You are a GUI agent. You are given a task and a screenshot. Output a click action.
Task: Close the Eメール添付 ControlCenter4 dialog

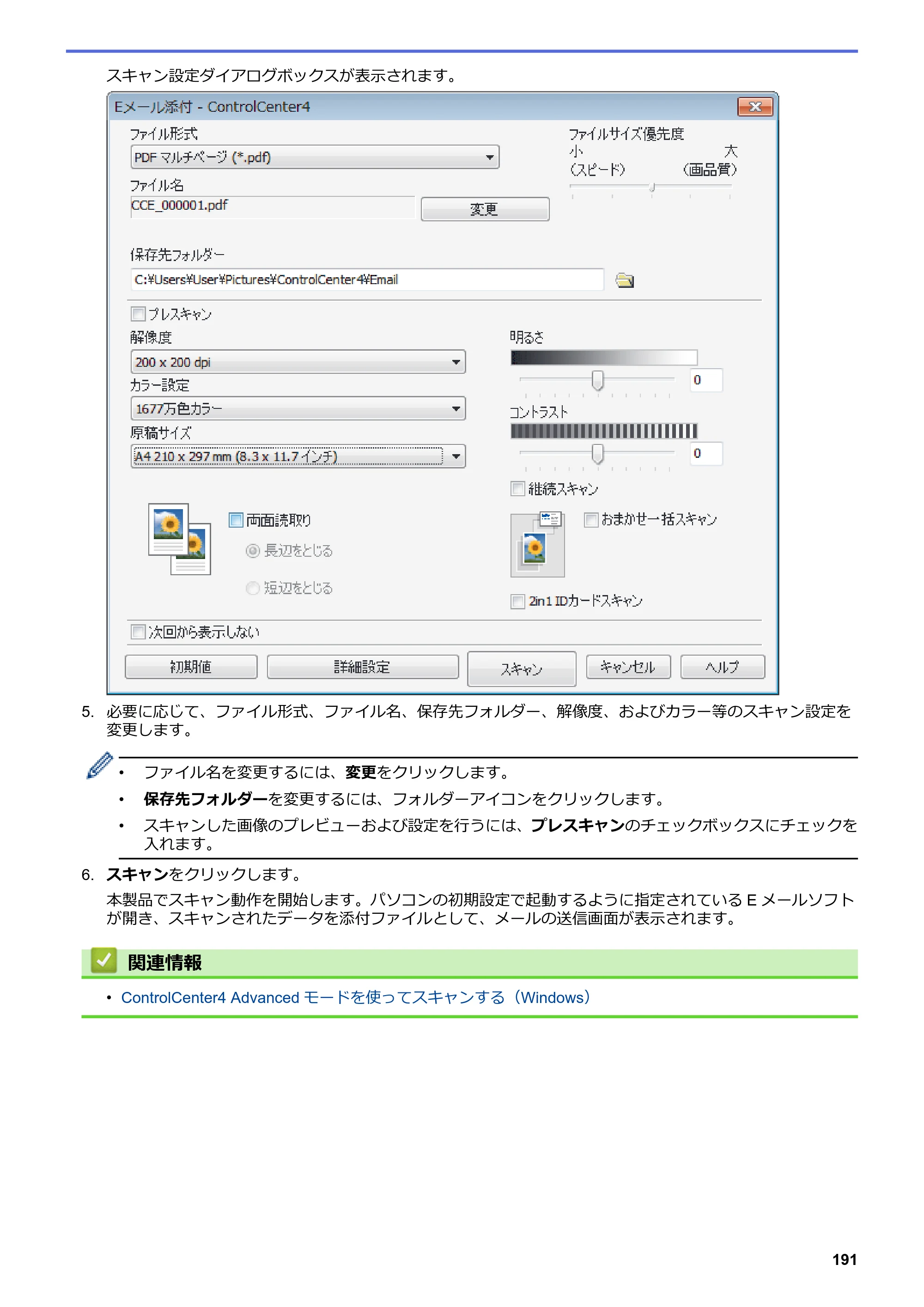coord(755,106)
